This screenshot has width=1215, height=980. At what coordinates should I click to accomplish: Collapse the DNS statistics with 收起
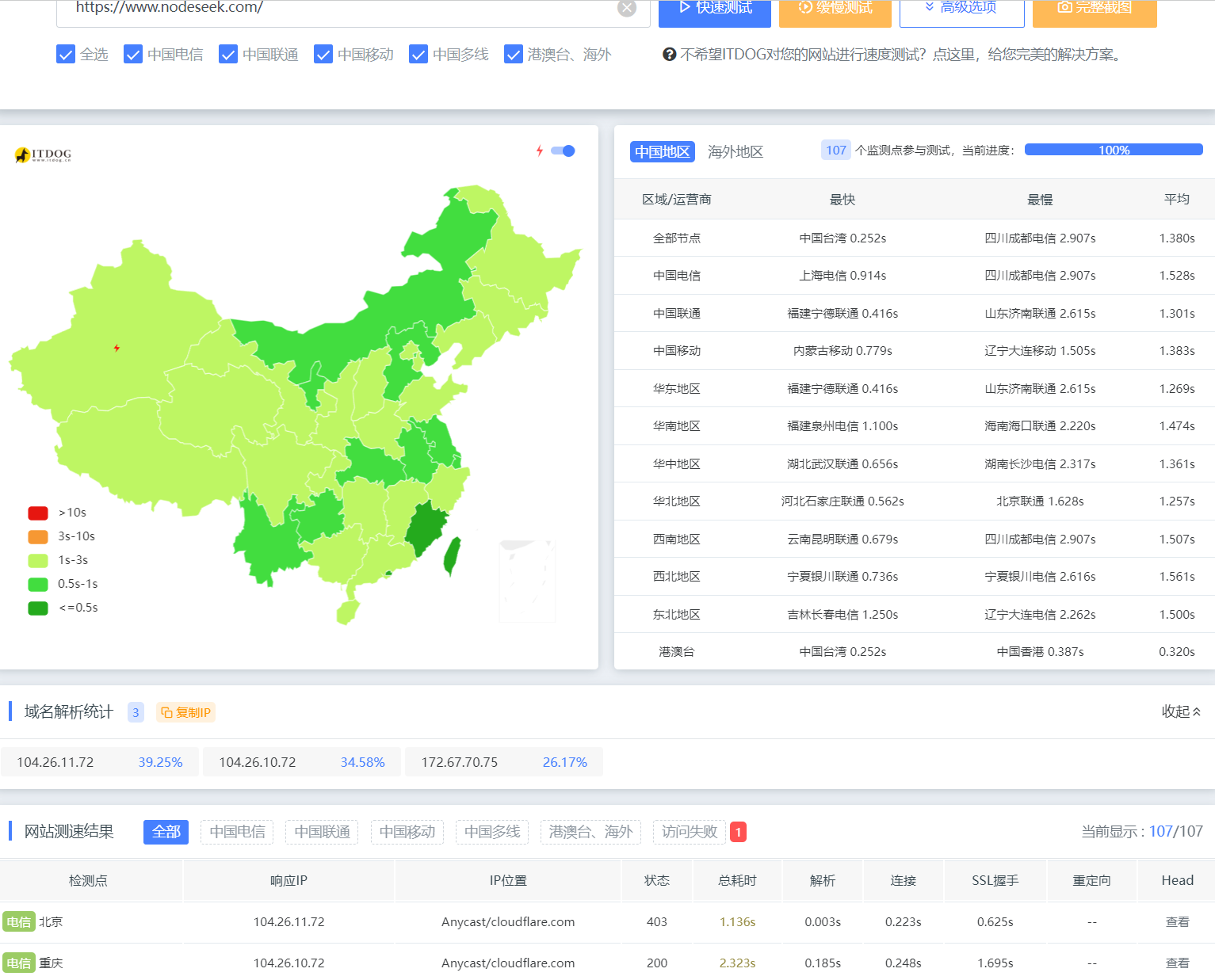click(1181, 711)
